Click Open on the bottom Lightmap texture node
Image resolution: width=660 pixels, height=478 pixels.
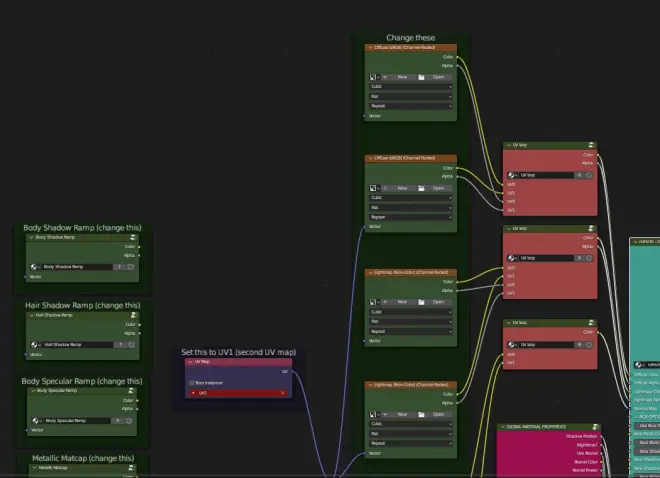point(438,414)
